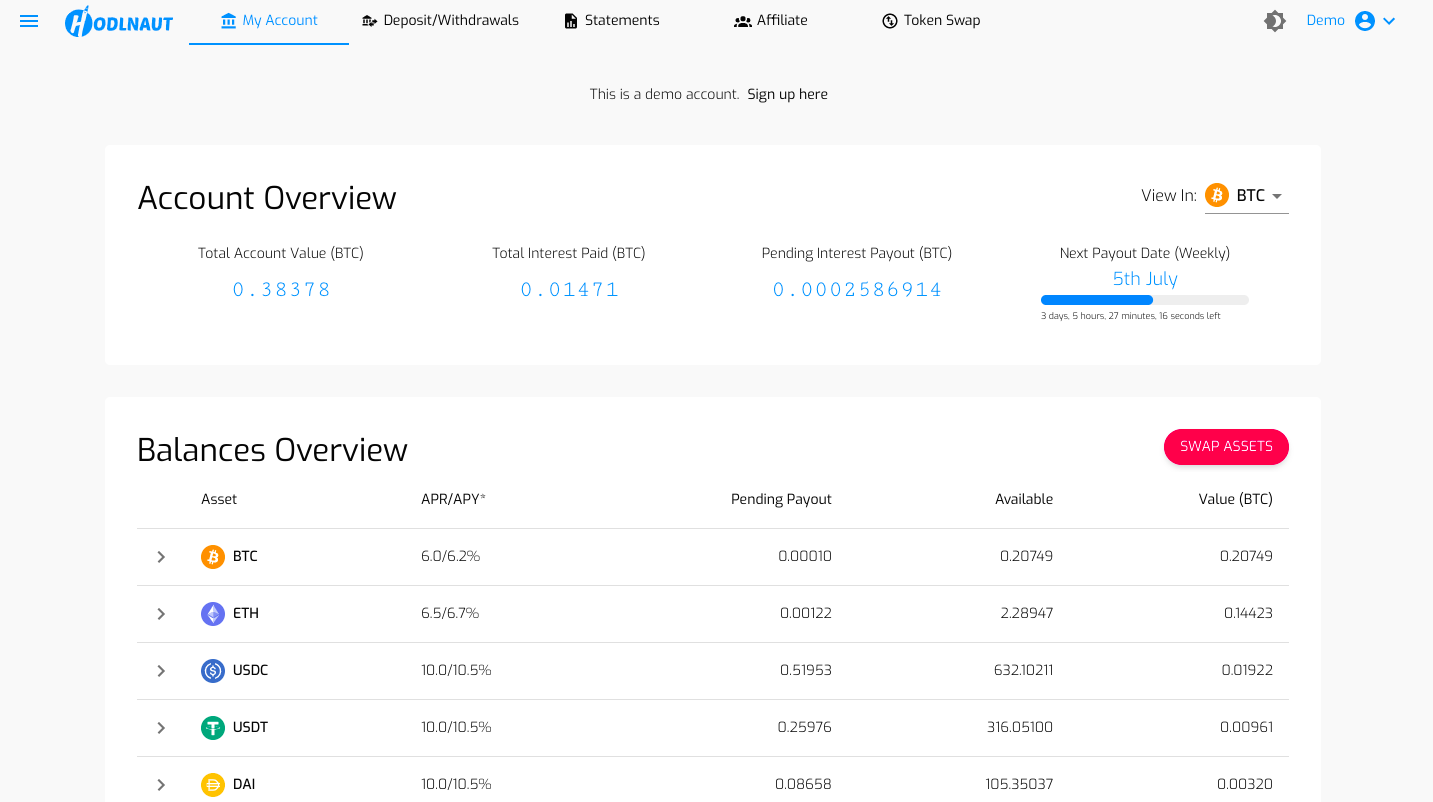Open the hamburger navigation menu
This screenshot has width=1433, height=802.
(x=29, y=21)
